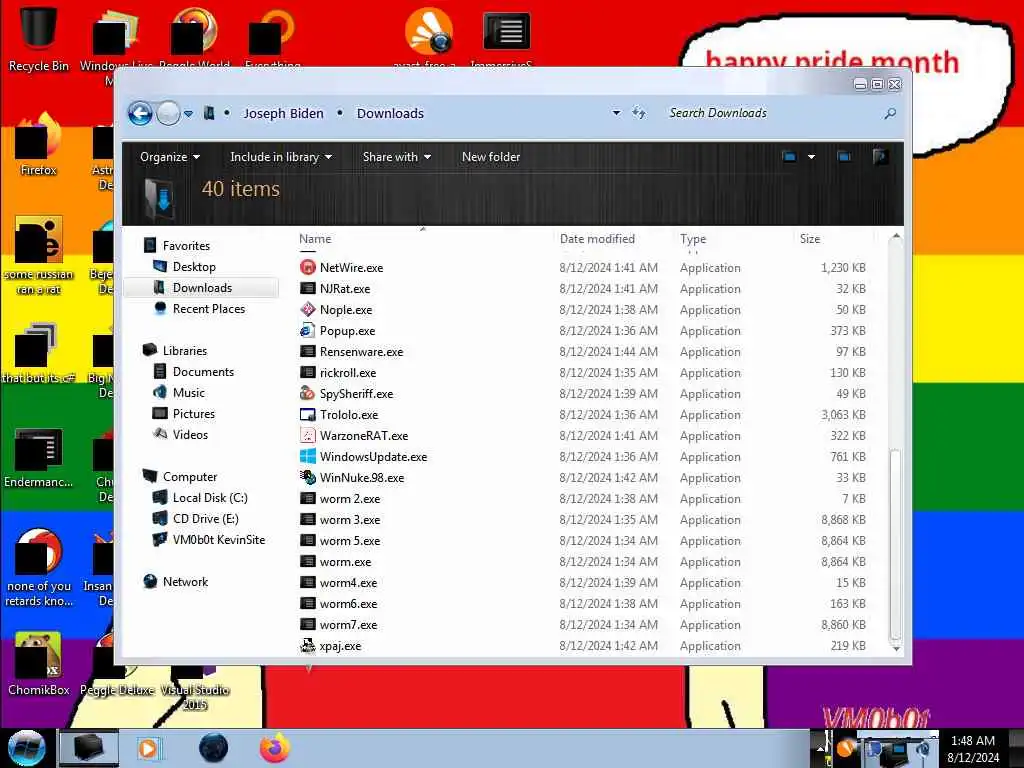
Task: Select the worm6.exe file name
Action: (x=348, y=603)
